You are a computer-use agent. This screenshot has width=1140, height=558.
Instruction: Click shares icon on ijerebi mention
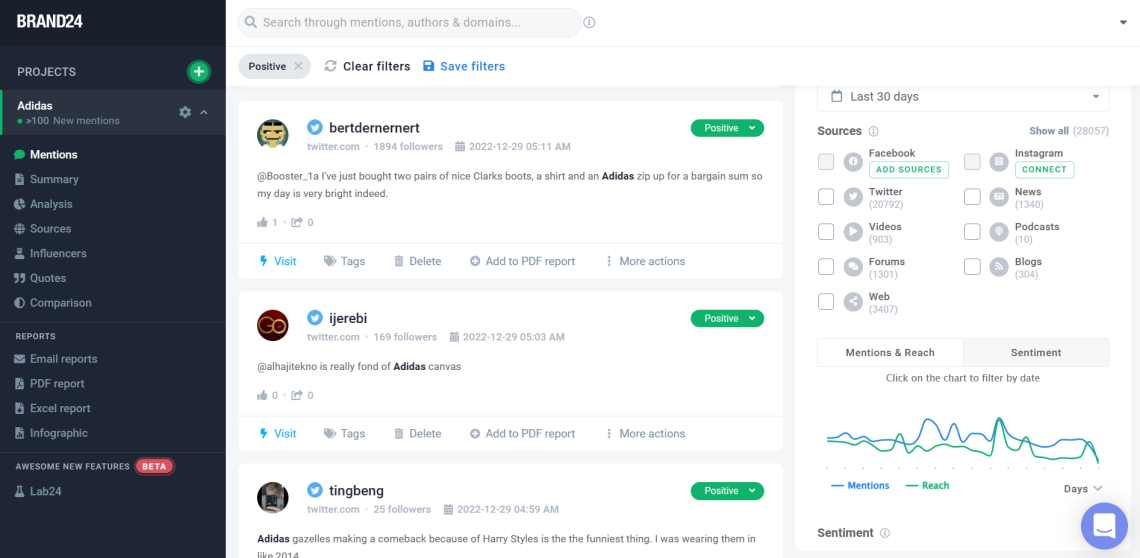297,396
